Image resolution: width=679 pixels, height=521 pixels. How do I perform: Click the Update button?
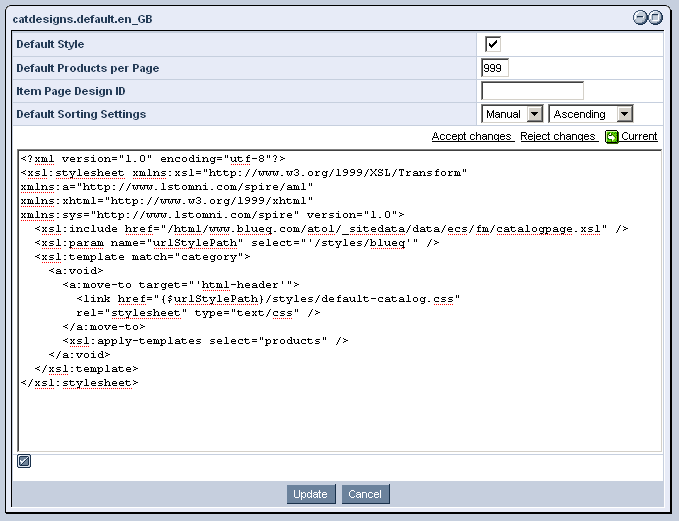pos(310,494)
